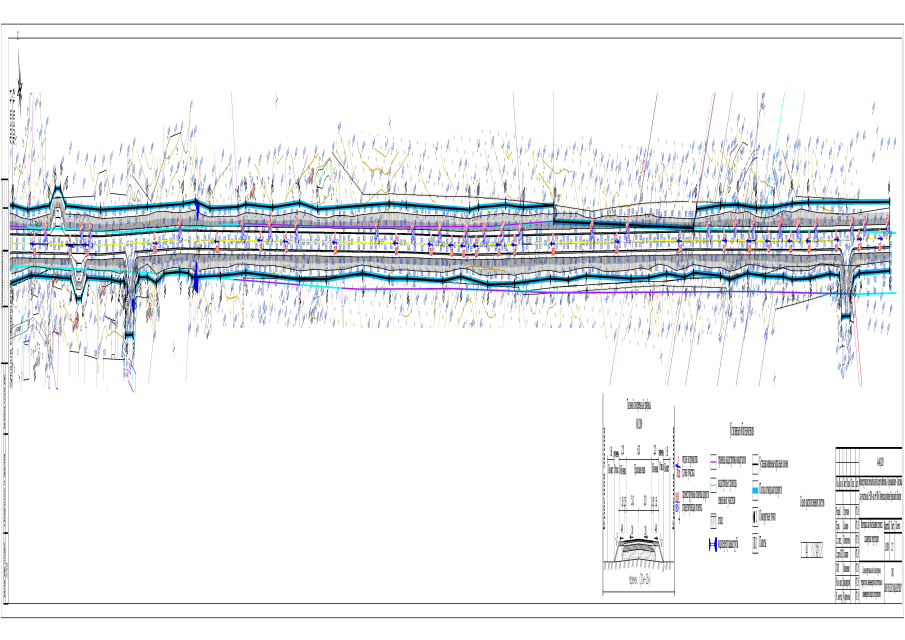
Task: Select the upper-left trapezoidal road widening
Action: tap(58, 195)
